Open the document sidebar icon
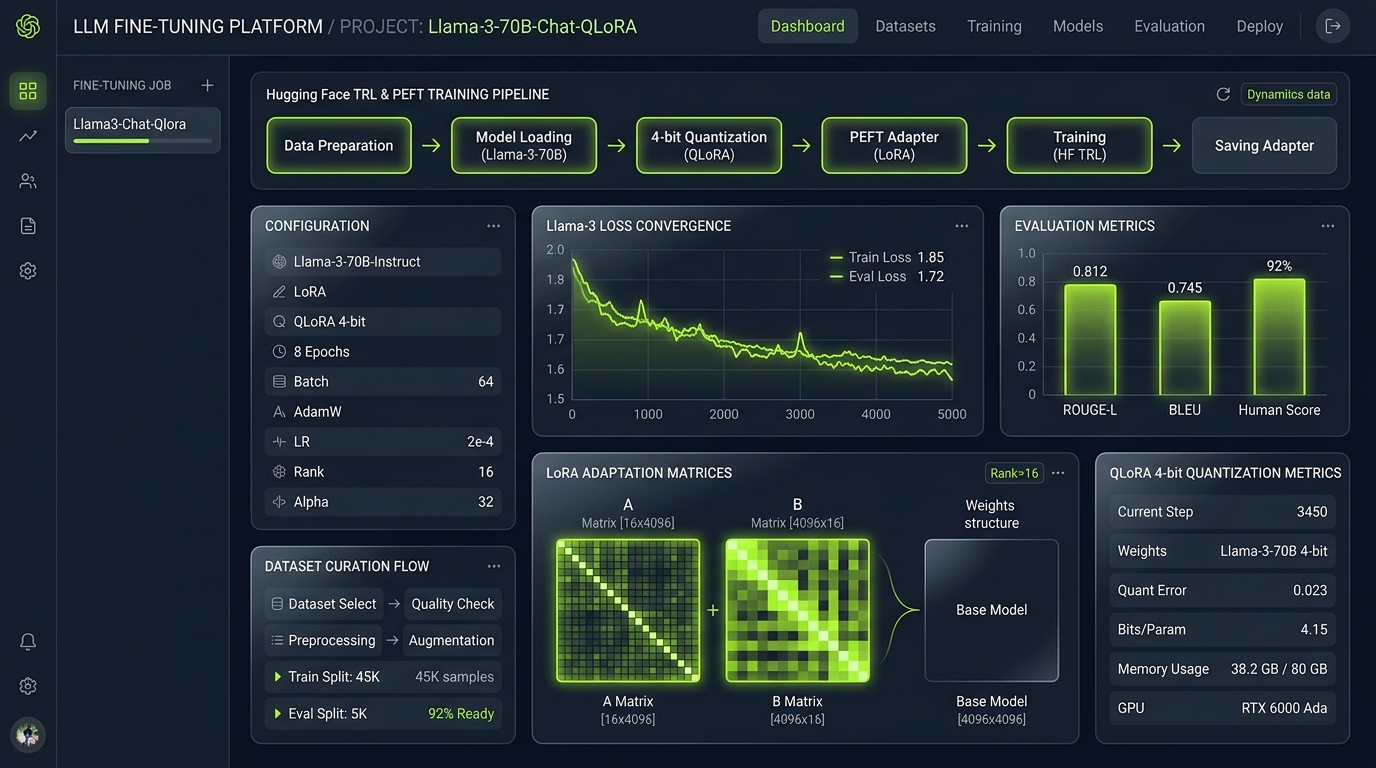 coord(28,226)
